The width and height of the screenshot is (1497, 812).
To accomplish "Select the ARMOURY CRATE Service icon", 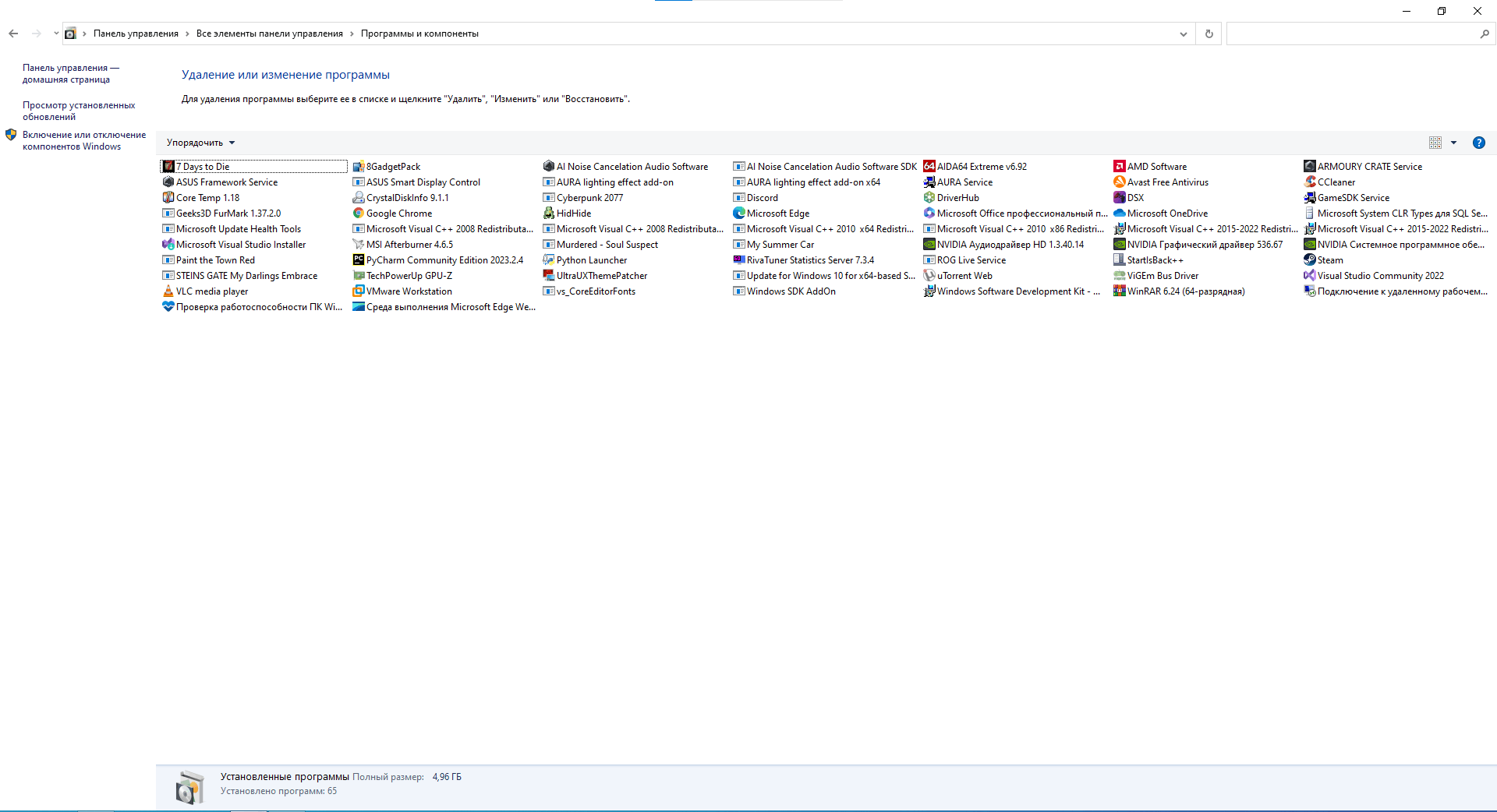I will (x=1310, y=166).
